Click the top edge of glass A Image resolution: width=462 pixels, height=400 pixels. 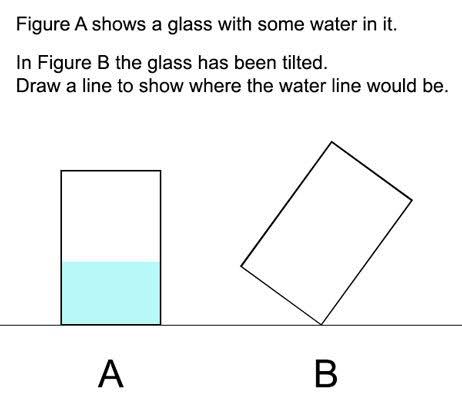pos(111,171)
